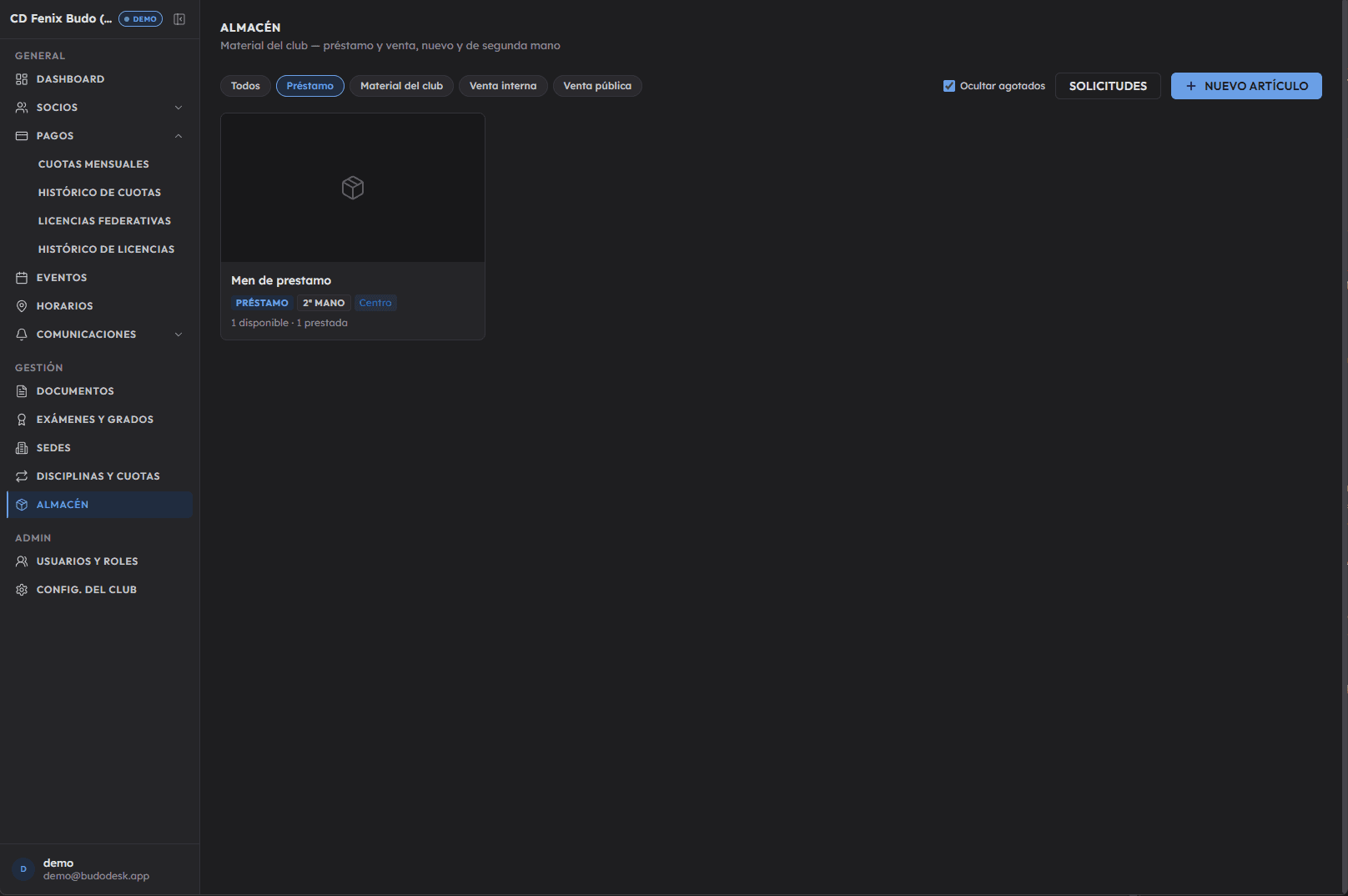Click the 2ª MANO tag on the card
This screenshot has width=1348, height=896.
324,303
